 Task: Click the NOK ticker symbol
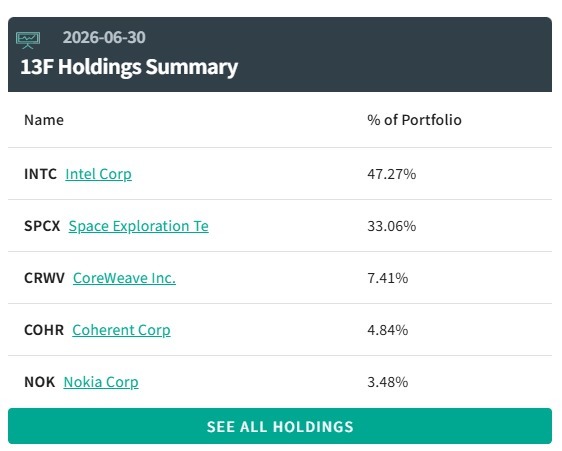(x=40, y=382)
